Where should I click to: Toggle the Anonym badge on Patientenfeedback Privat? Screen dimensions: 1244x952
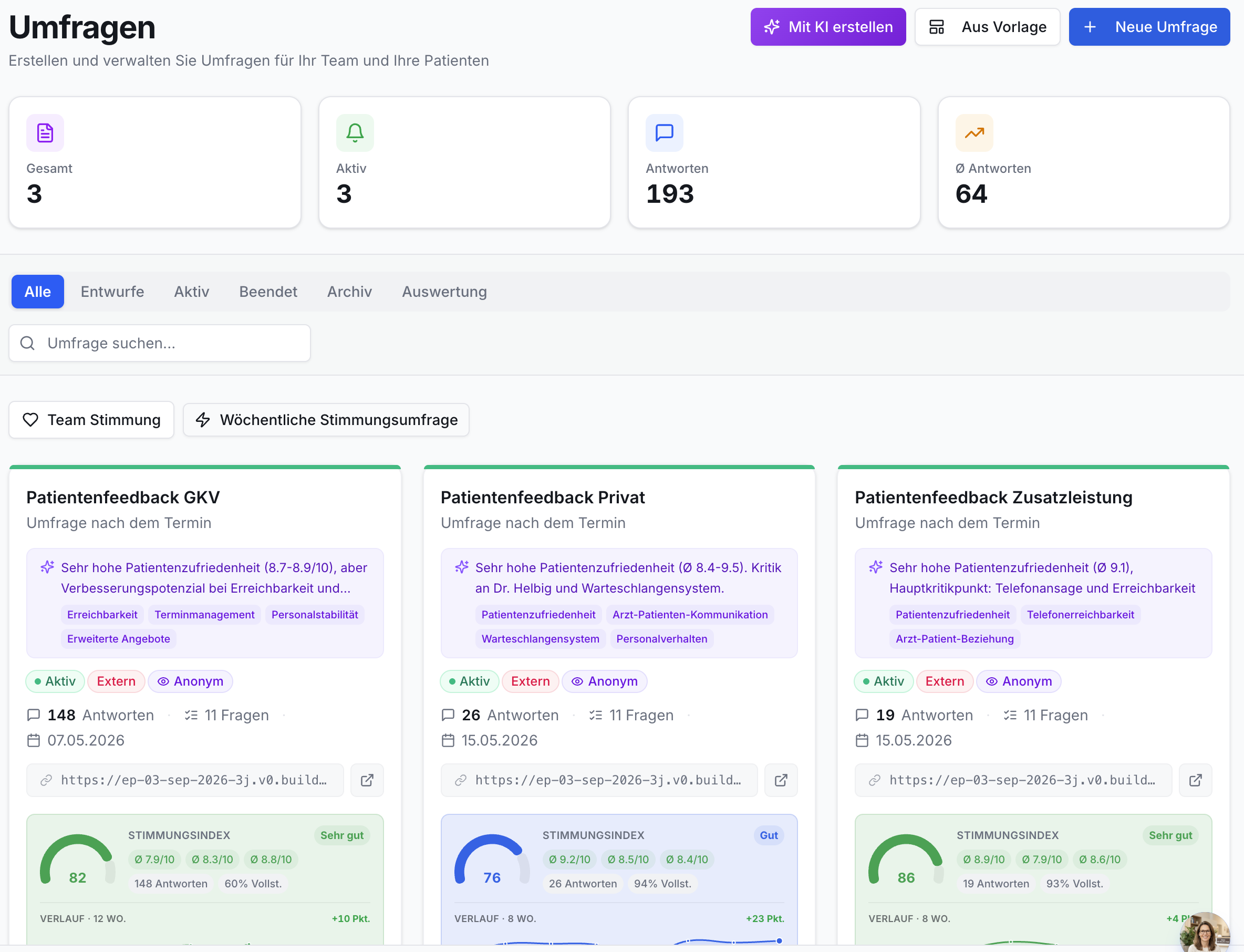click(x=605, y=681)
